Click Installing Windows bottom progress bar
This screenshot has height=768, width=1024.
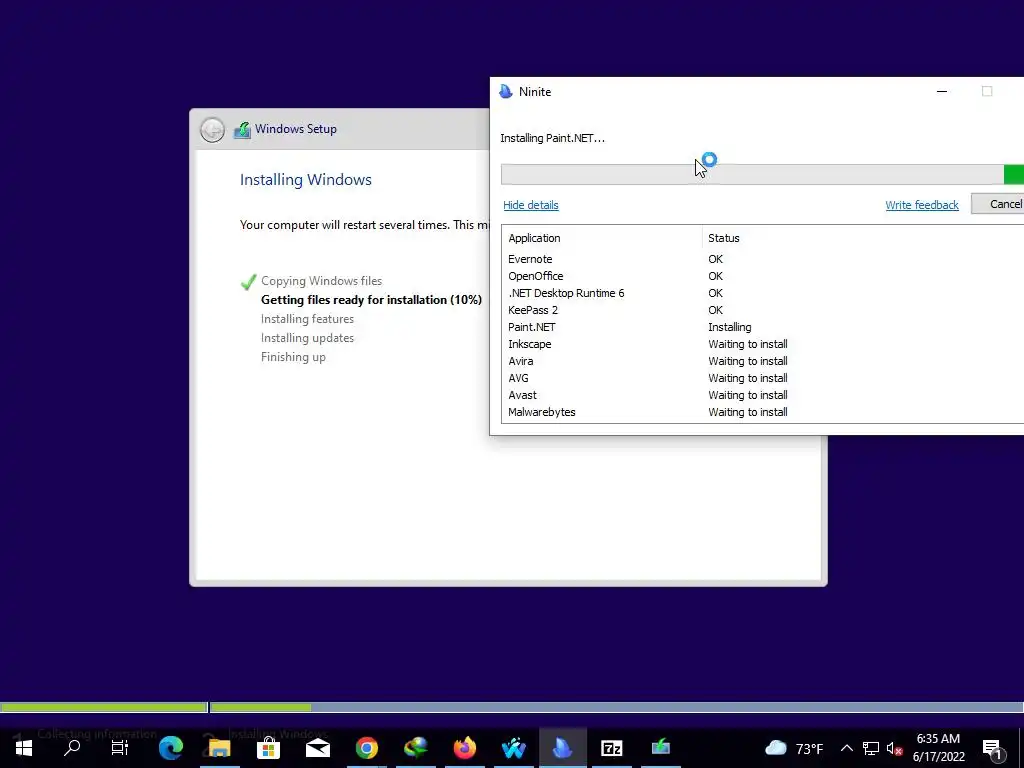click(x=616, y=707)
